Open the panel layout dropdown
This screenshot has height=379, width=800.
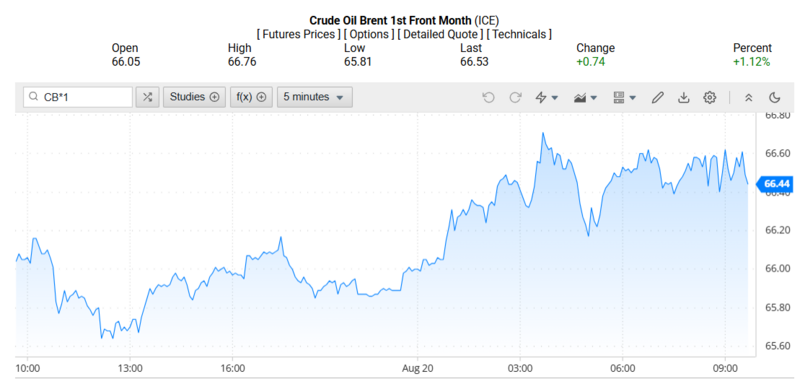(x=624, y=97)
